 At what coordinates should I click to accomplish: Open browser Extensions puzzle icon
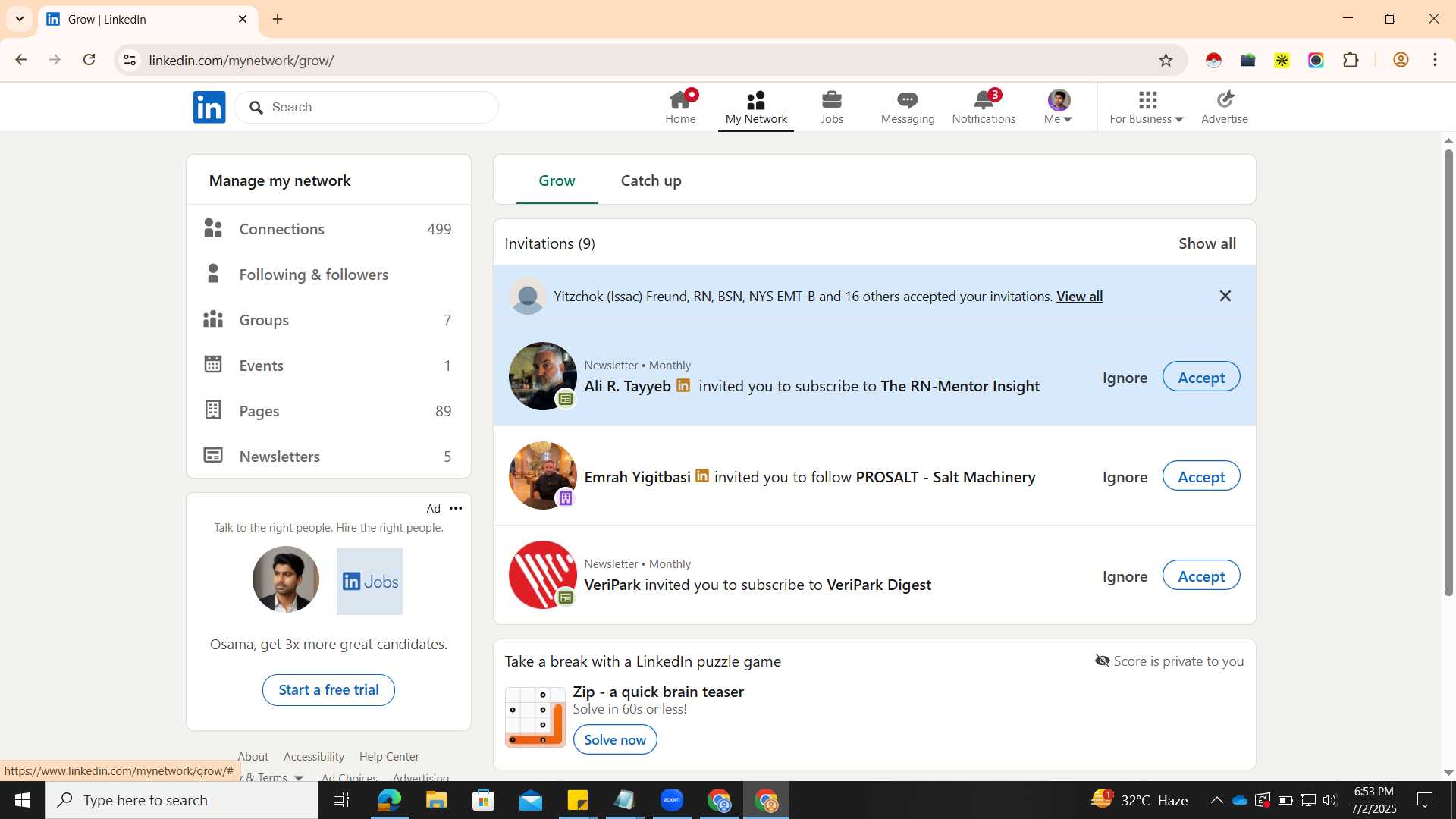pos(1351,60)
